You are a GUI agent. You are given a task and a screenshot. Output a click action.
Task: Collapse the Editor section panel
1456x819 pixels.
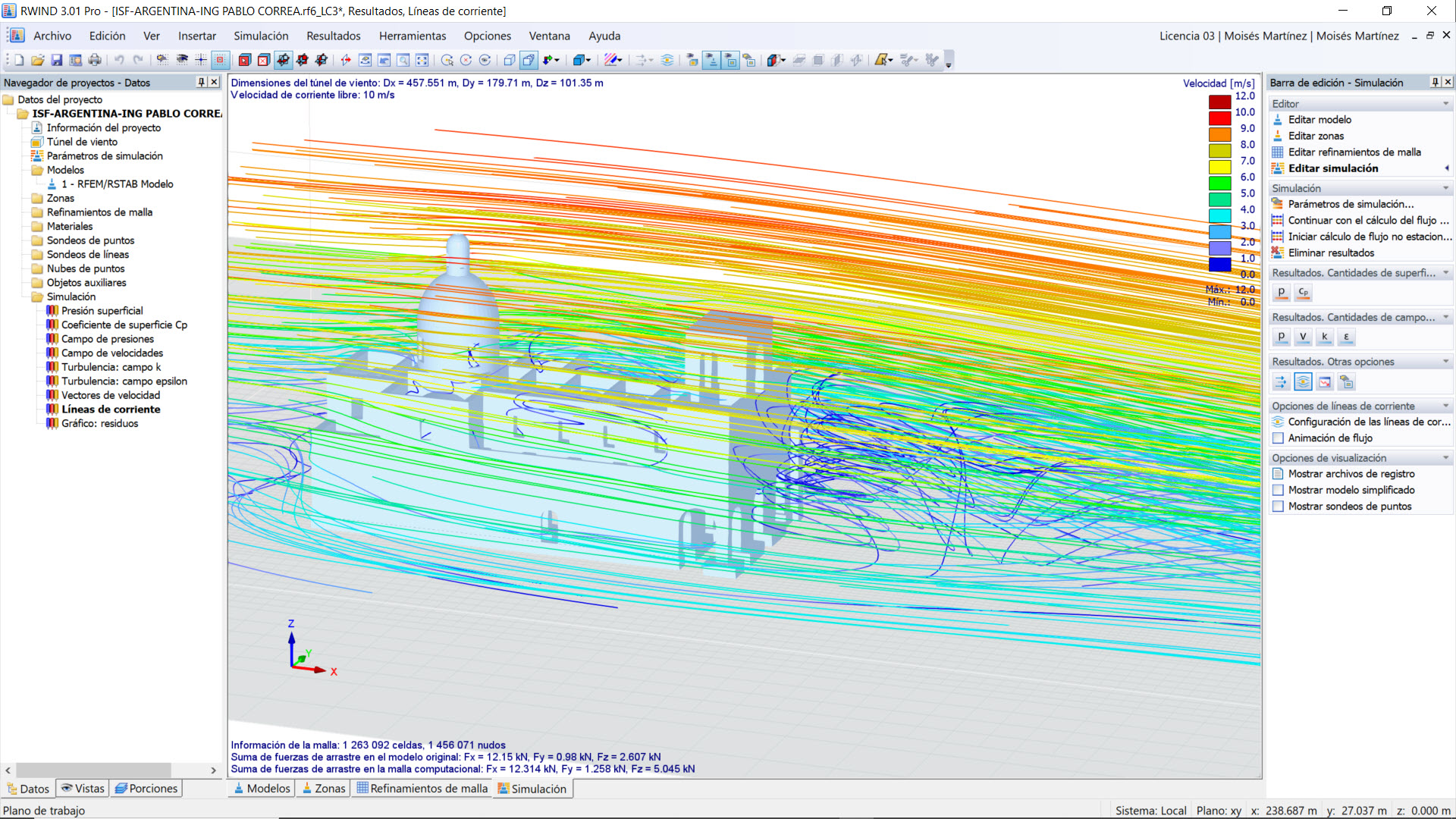(x=1445, y=103)
